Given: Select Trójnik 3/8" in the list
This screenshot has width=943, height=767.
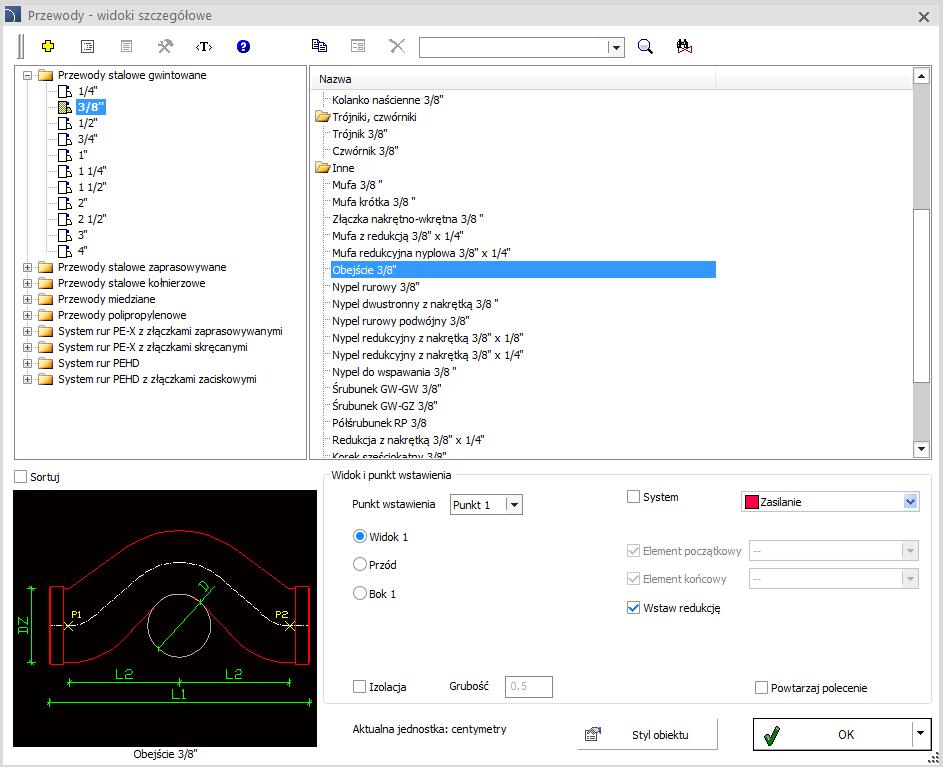Looking at the screenshot, I should (x=360, y=134).
